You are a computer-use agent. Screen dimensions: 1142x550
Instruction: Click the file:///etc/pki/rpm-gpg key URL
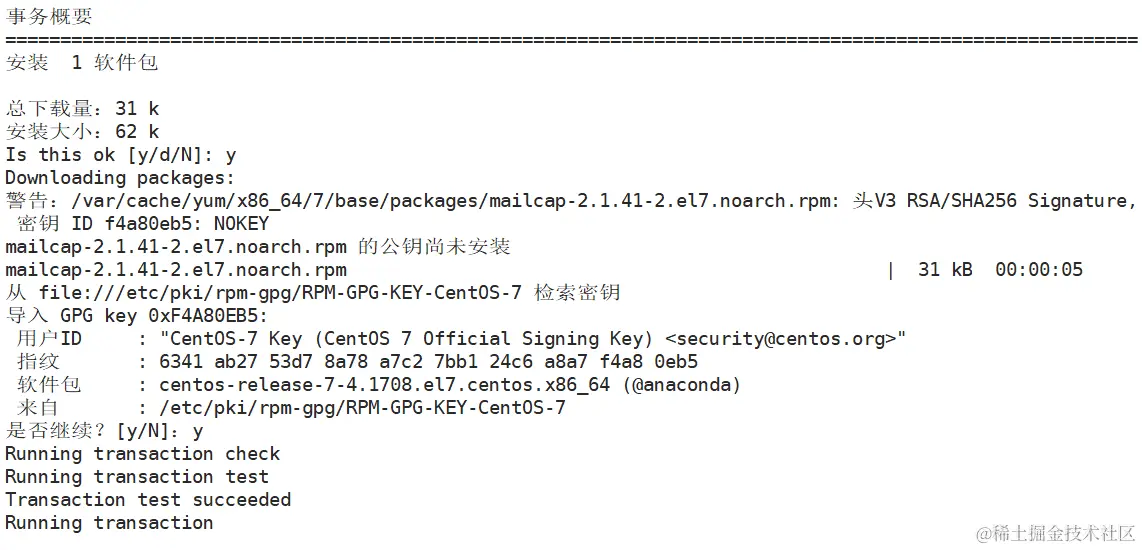(280, 293)
